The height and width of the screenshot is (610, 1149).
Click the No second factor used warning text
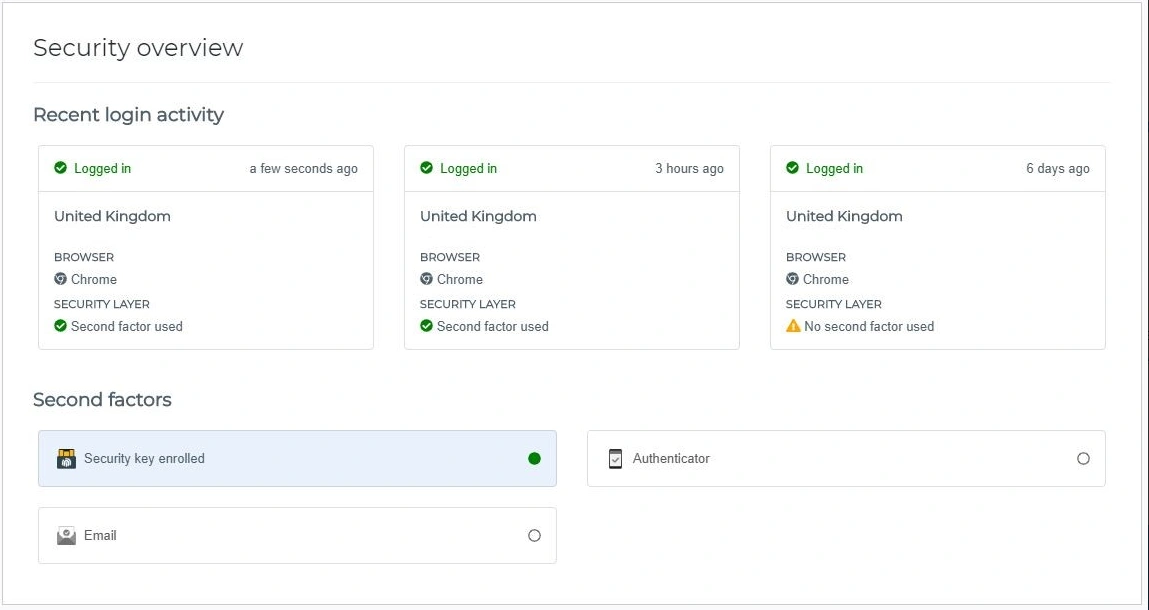(x=869, y=326)
